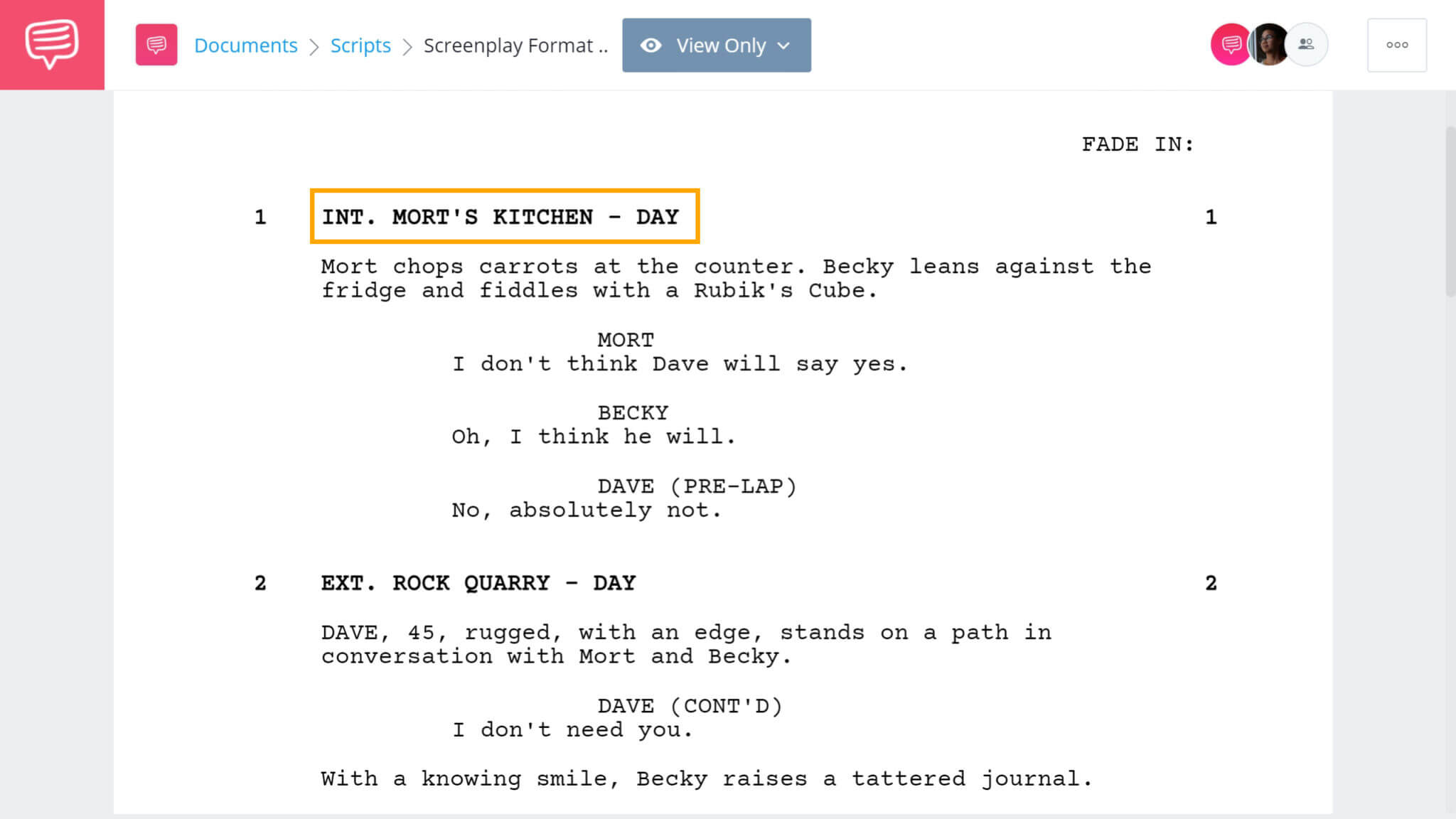Click the chat/comments icon in top-left
The image size is (1456, 819).
52,45
